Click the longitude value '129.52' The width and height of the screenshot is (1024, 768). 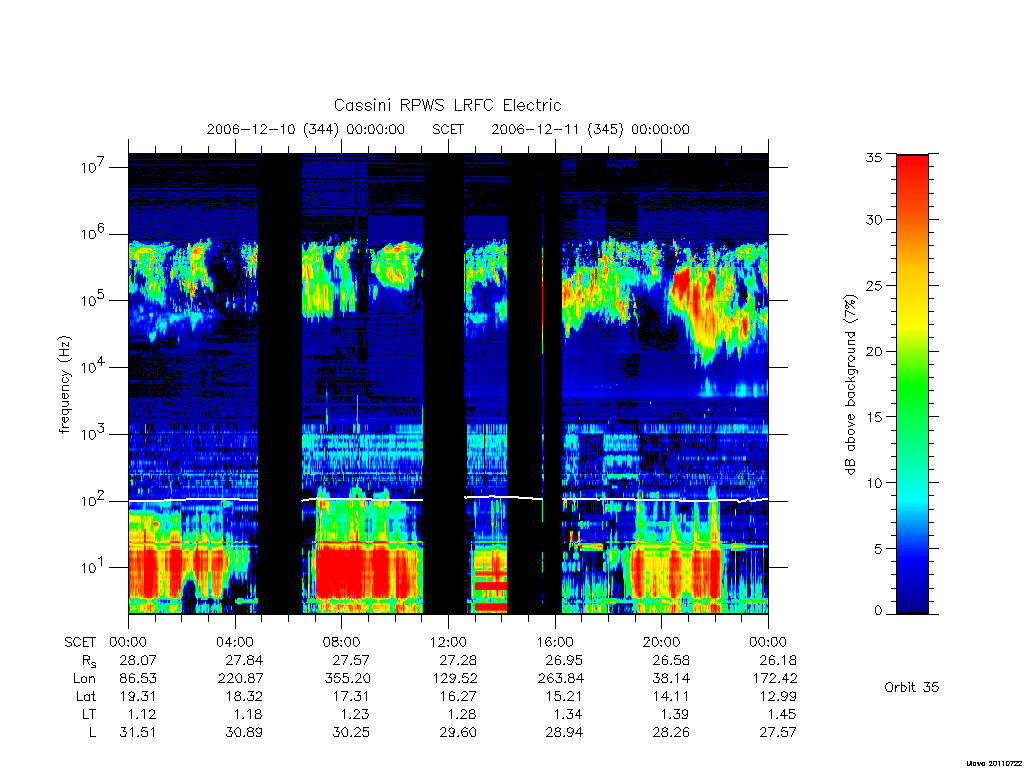(454, 679)
